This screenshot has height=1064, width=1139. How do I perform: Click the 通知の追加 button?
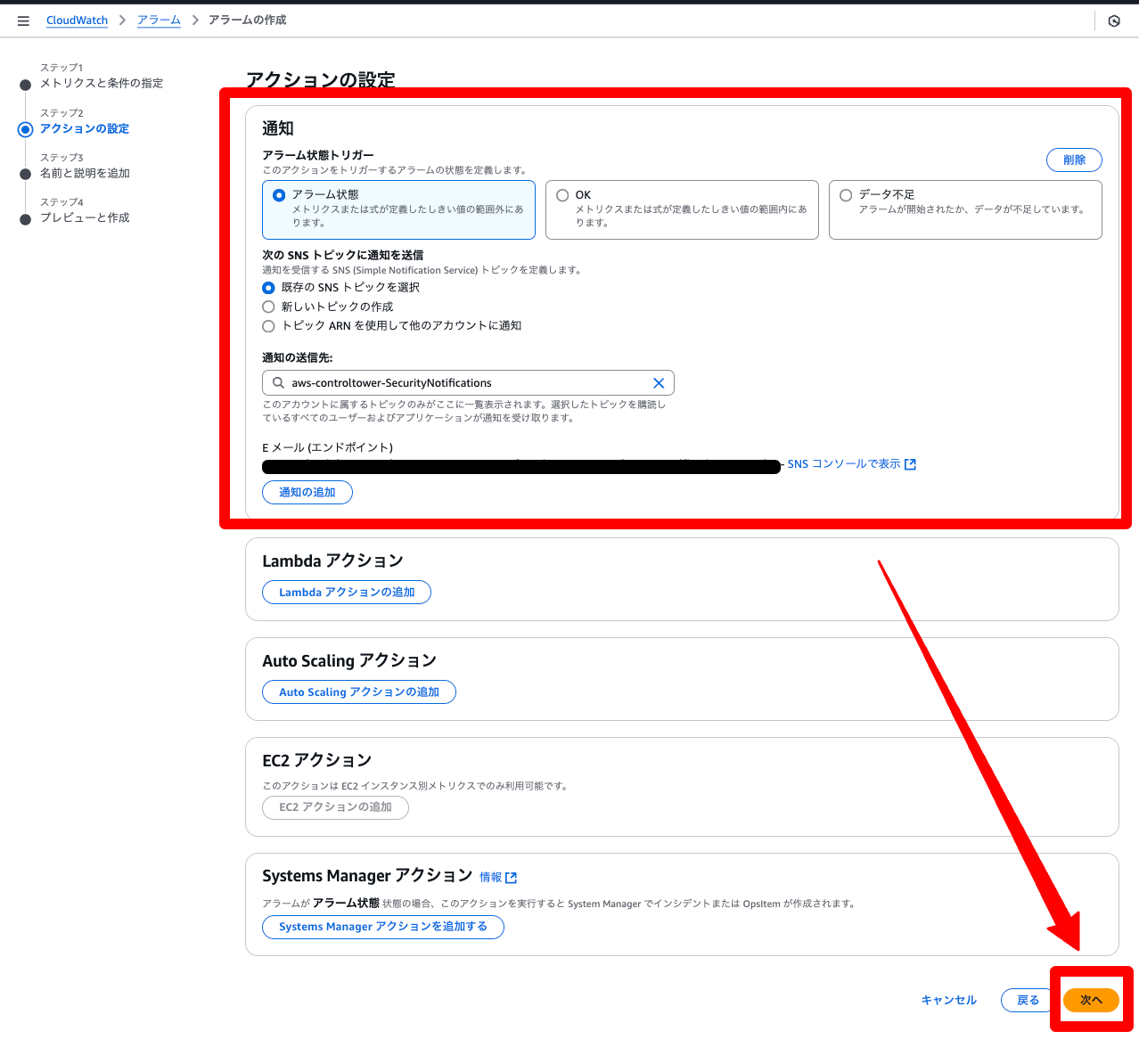click(x=307, y=492)
